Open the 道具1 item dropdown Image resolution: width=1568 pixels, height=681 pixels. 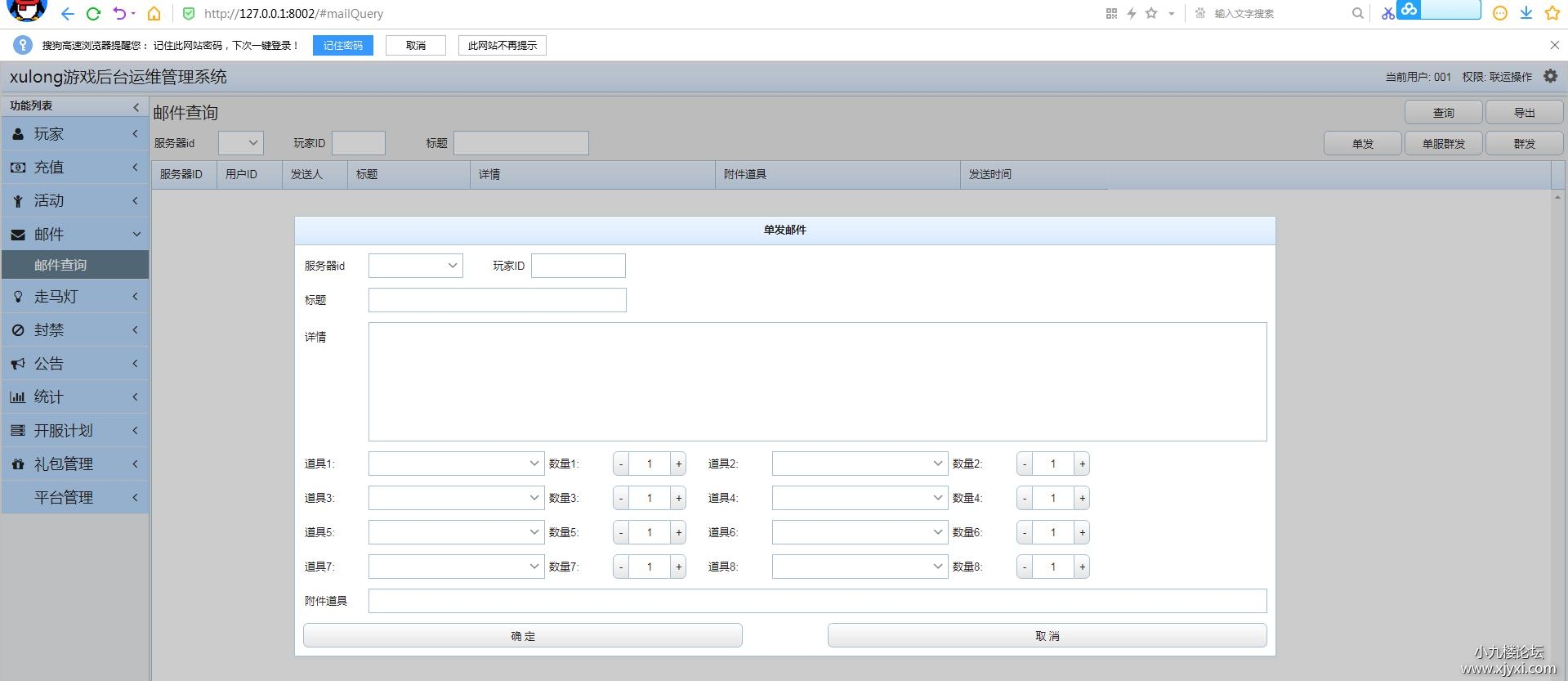(456, 464)
